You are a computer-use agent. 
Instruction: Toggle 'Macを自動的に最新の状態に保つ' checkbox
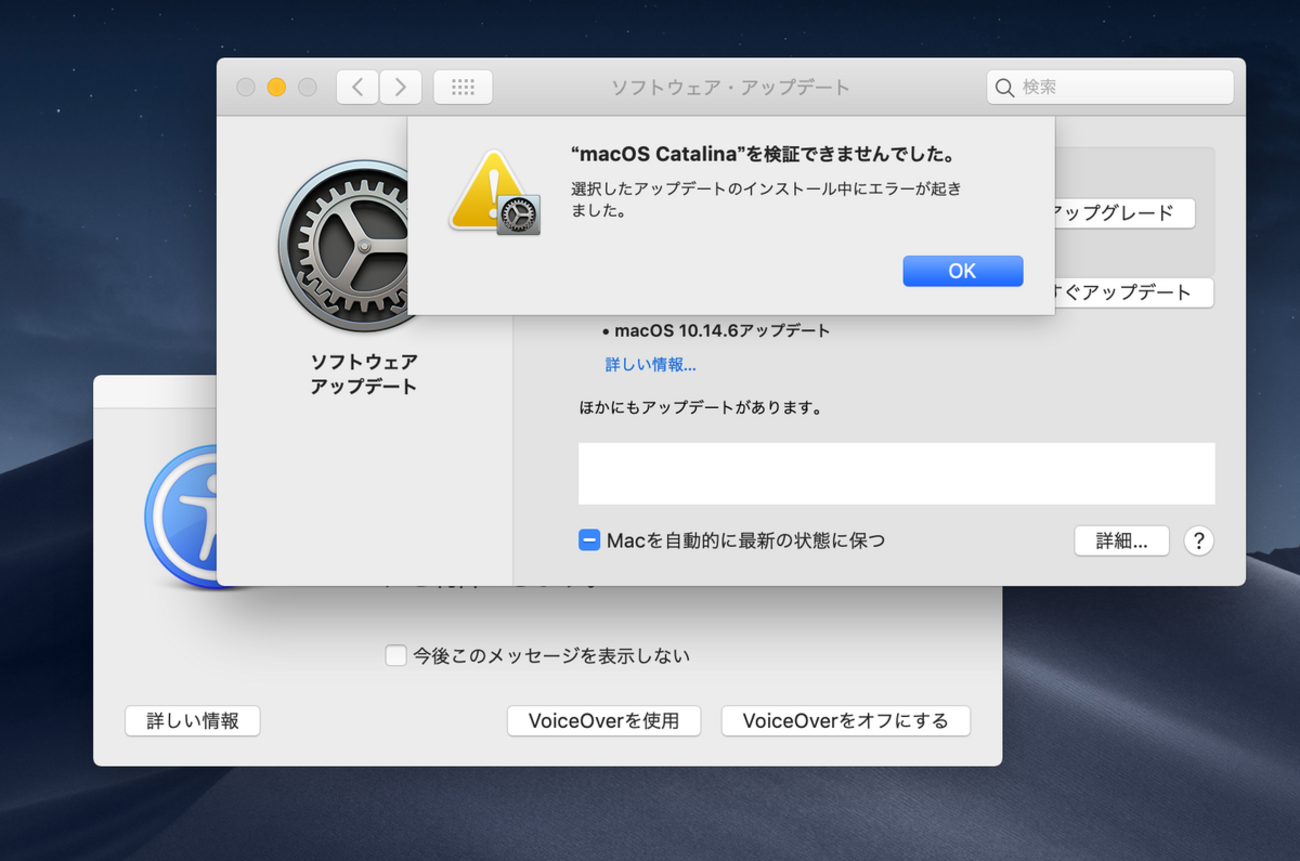[589, 541]
